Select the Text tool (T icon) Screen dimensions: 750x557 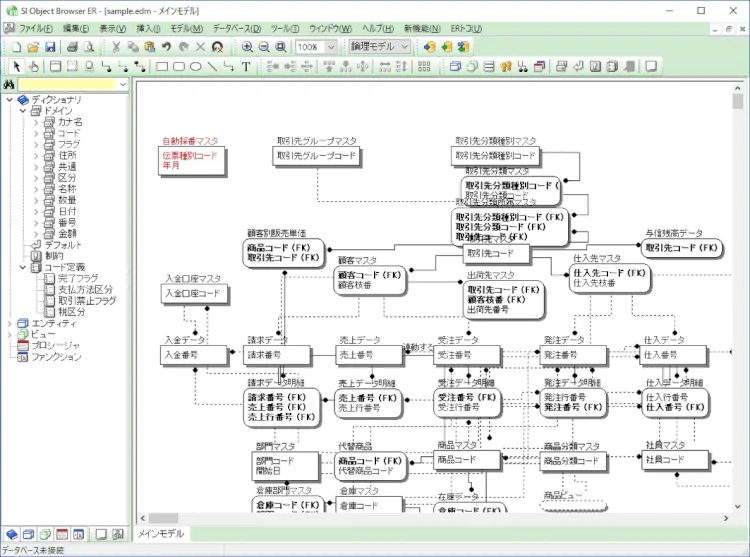[x=246, y=67]
